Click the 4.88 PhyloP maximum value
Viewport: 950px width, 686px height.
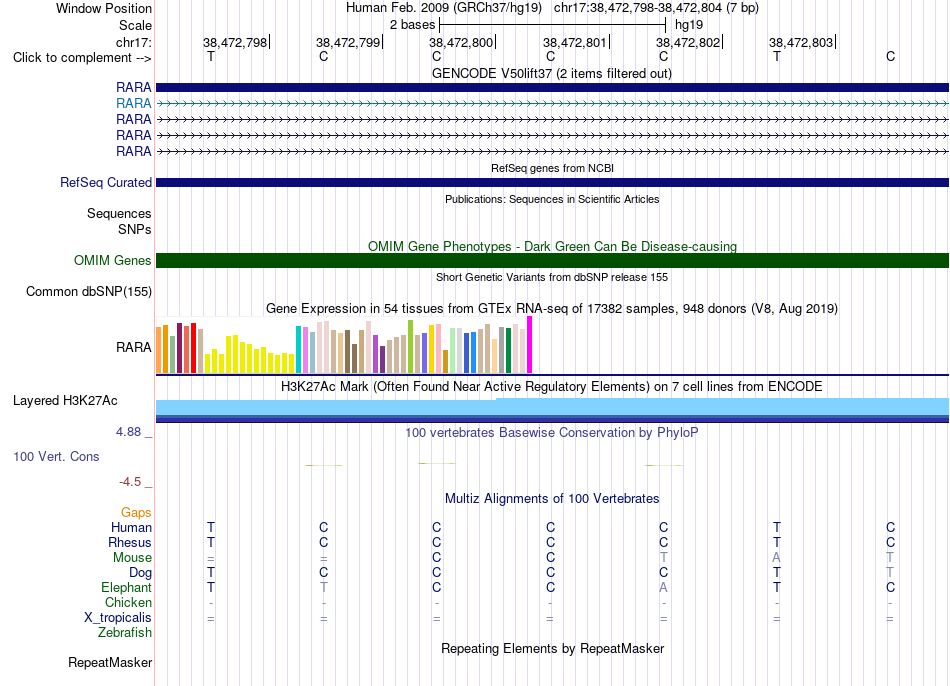coord(128,432)
